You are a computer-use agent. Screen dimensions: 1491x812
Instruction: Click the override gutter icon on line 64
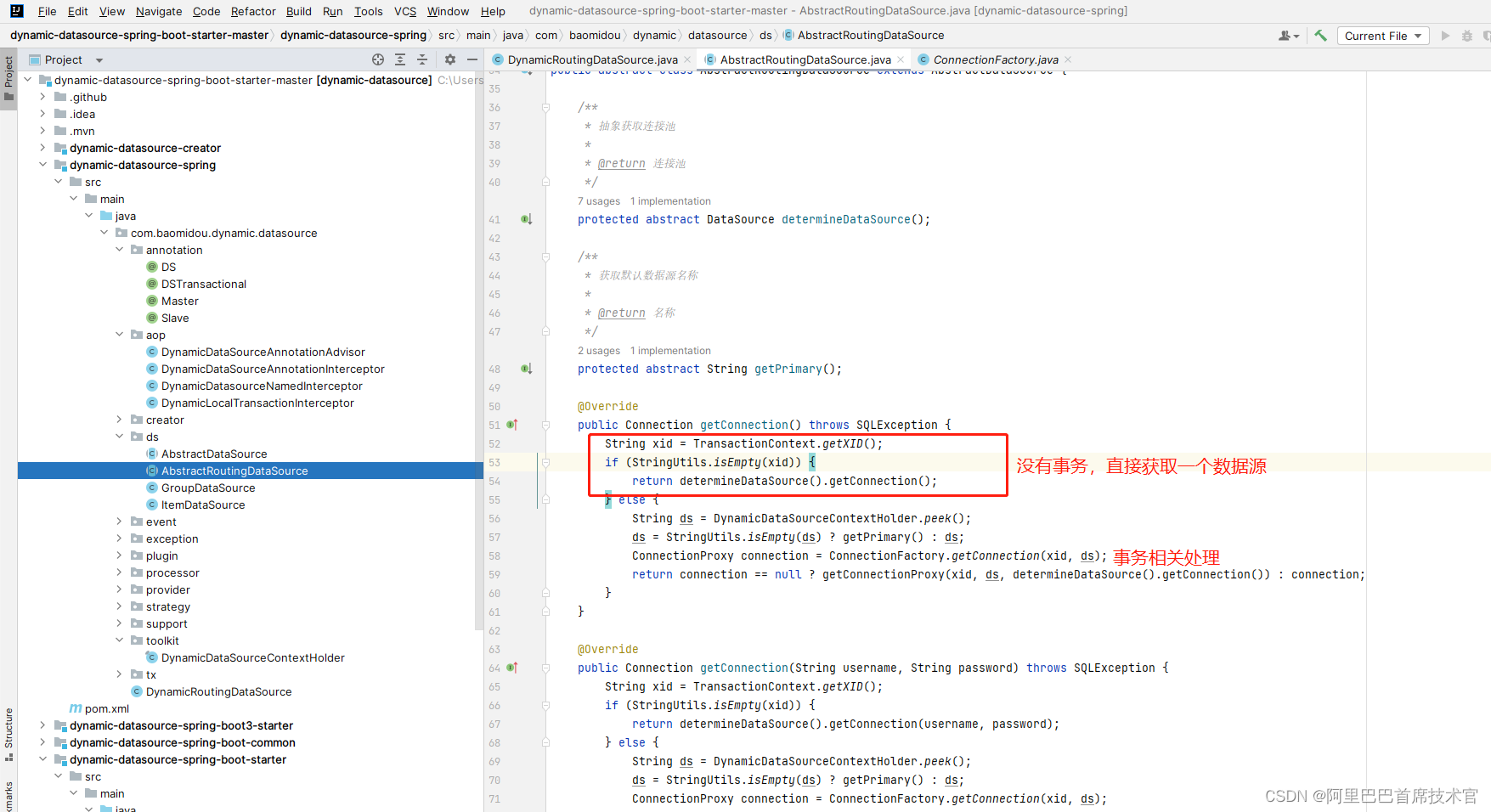(x=512, y=668)
